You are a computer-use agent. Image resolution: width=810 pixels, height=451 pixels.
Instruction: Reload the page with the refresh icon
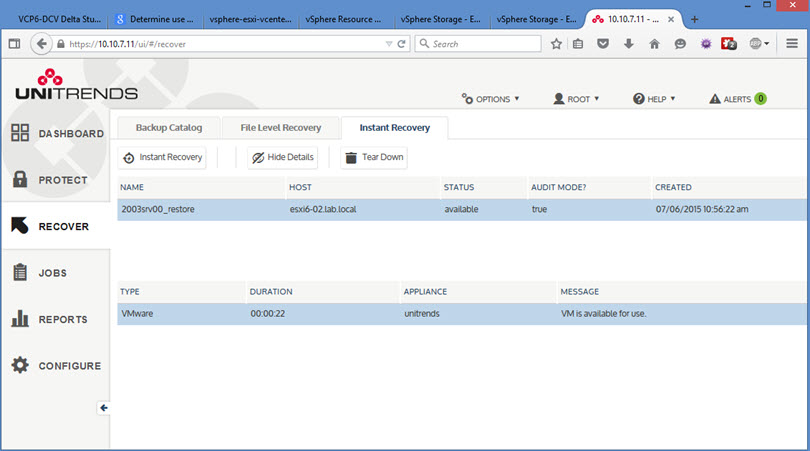tap(401, 44)
